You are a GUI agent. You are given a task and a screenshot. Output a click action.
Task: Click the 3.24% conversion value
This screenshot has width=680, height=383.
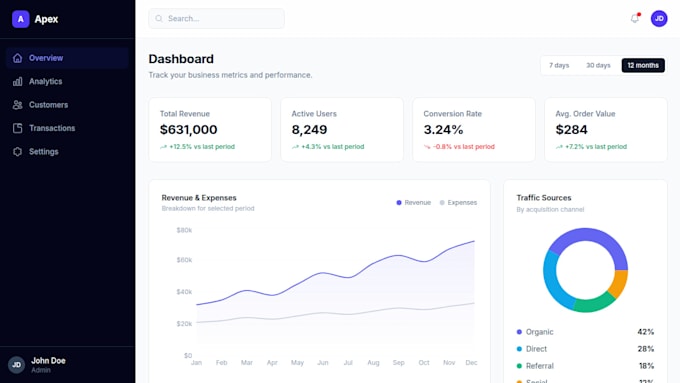tap(443, 130)
